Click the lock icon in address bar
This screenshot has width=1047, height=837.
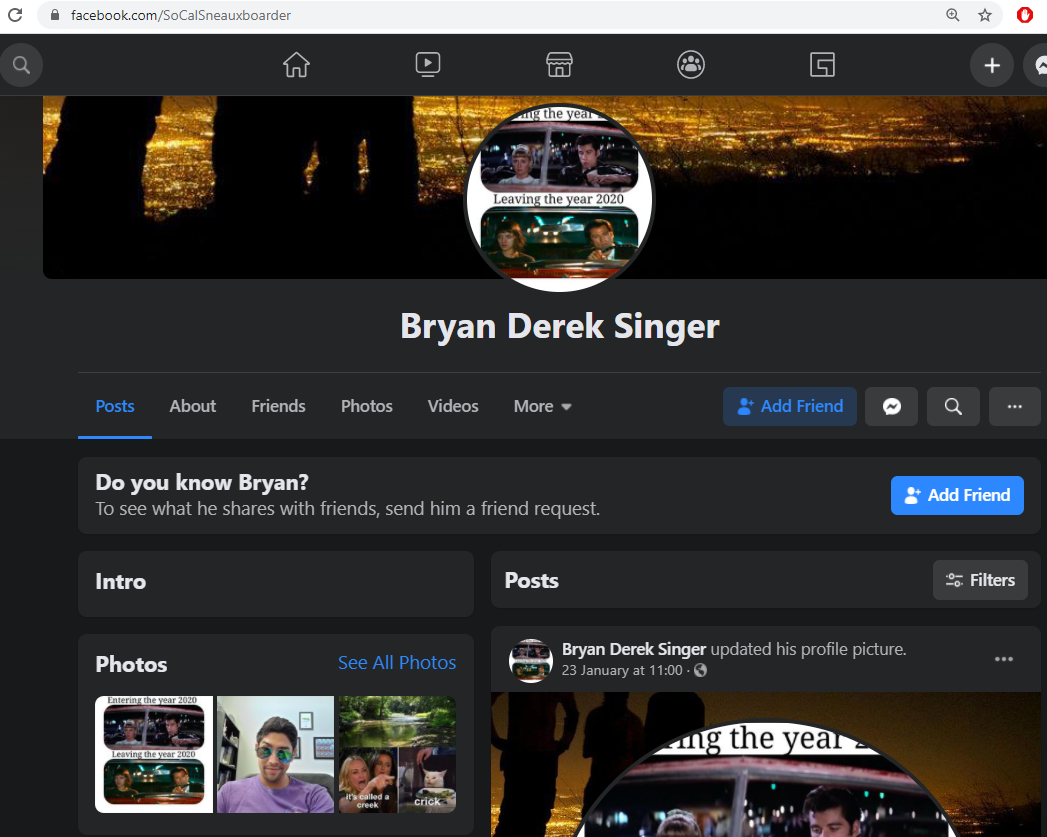pos(55,15)
